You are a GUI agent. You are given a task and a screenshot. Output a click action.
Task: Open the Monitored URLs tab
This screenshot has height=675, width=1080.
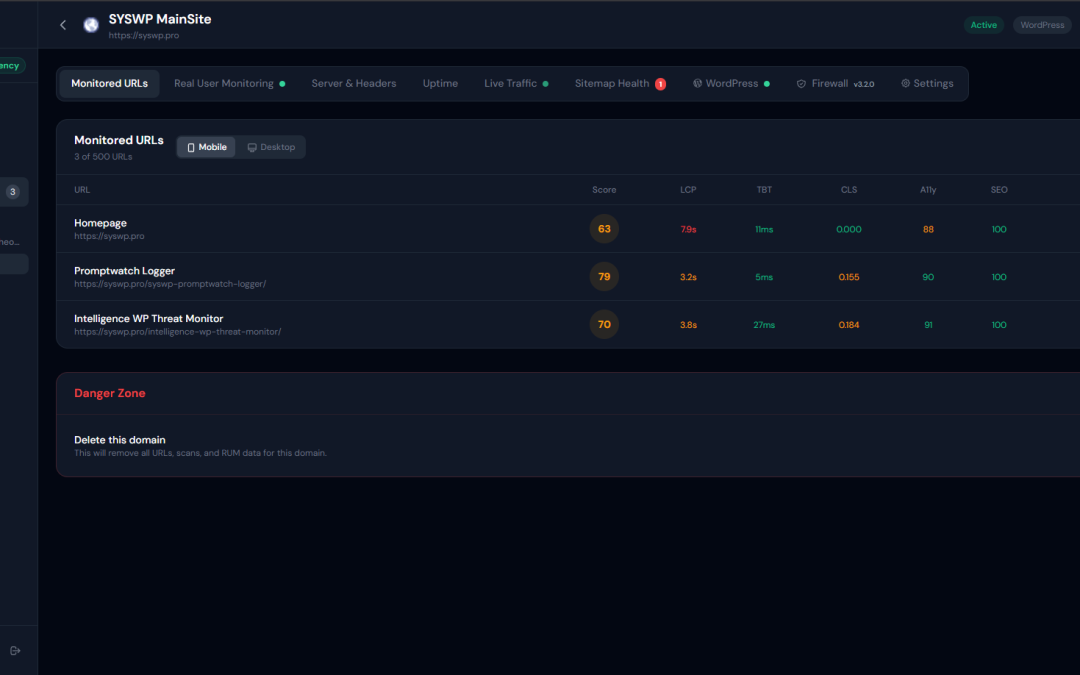(x=110, y=83)
